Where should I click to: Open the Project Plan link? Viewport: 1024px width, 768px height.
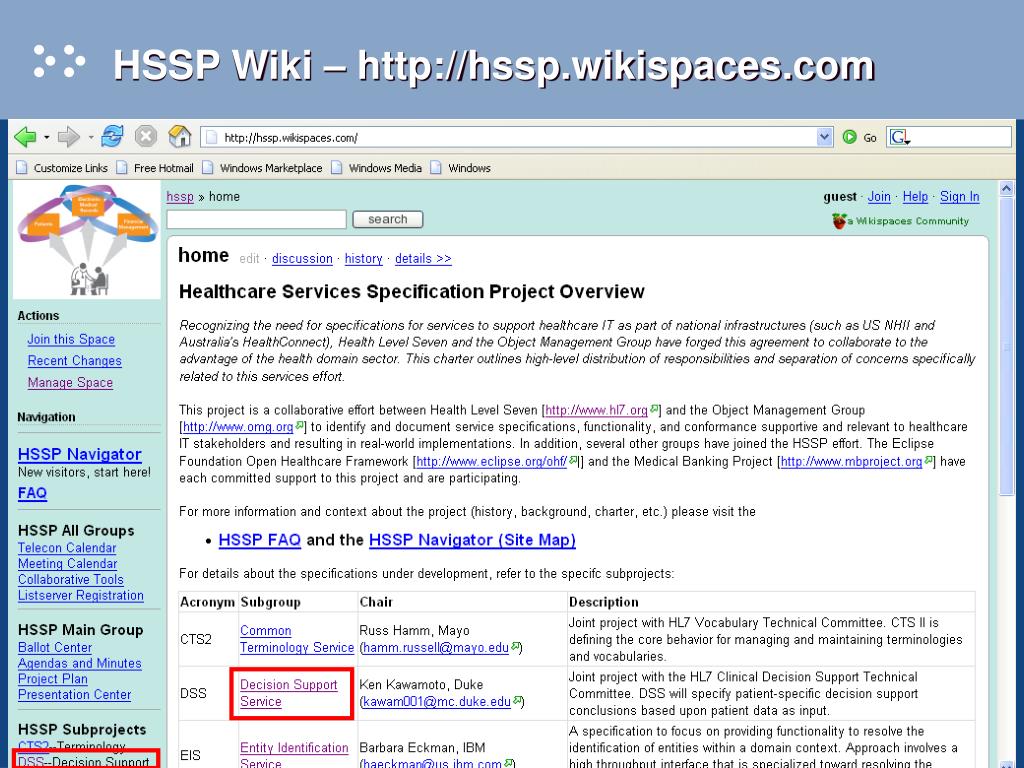point(53,679)
